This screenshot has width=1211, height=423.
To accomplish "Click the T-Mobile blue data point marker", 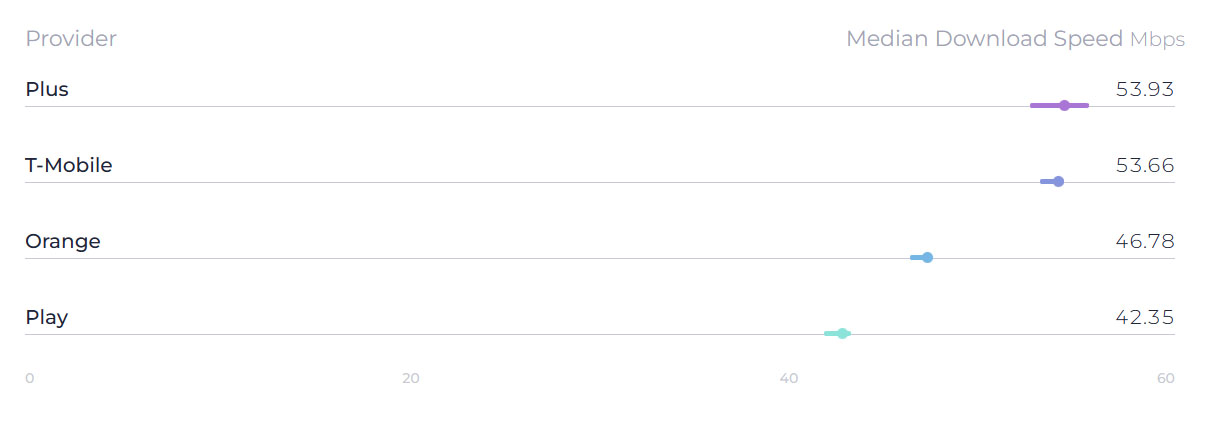I will [1059, 181].
